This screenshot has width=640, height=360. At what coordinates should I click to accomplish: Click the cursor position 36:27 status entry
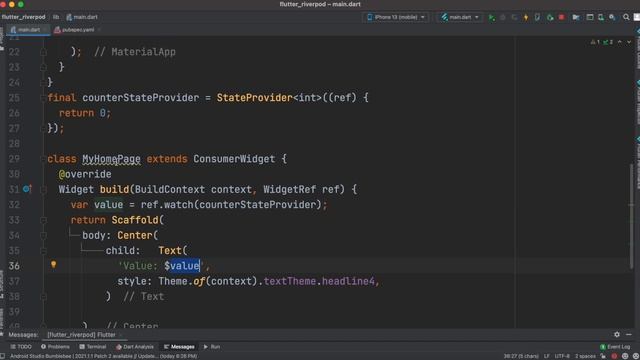(521, 356)
